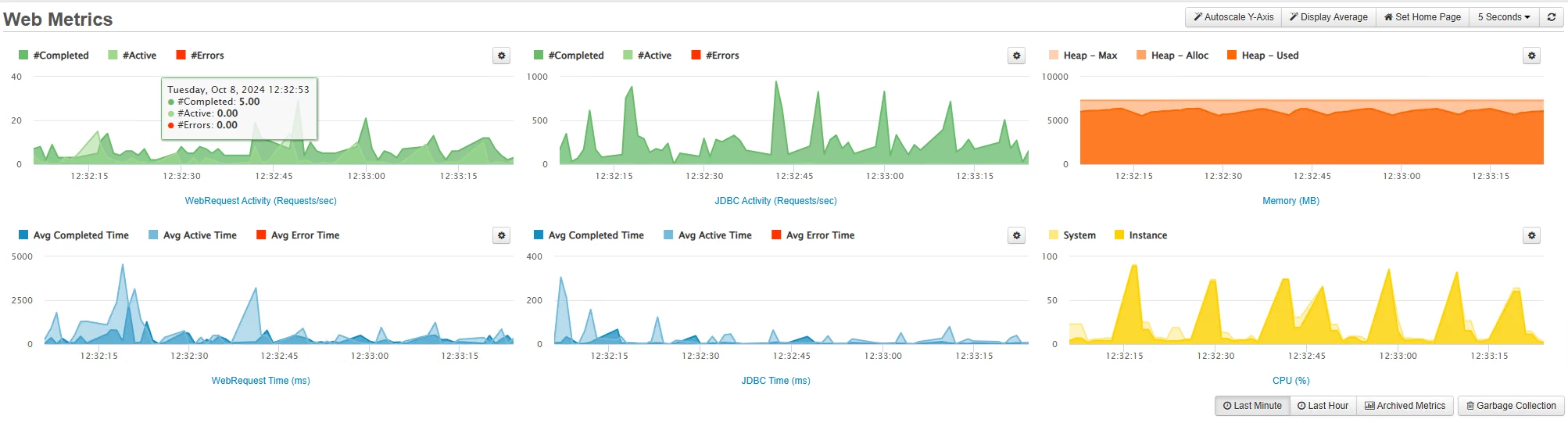Toggle Avg Active Time in WebRequest Time legend
Image resolution: width=1568 pixels, height=423 pixels.
pyautogui.click(x=192, y=235)
